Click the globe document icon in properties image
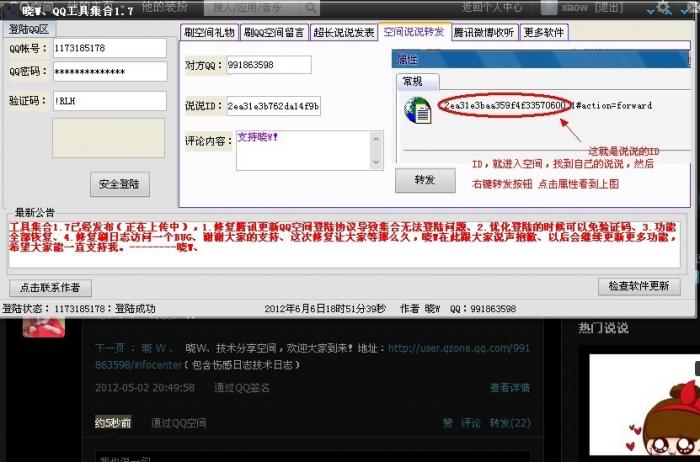The image size is (700, 462). pos(417,110)
